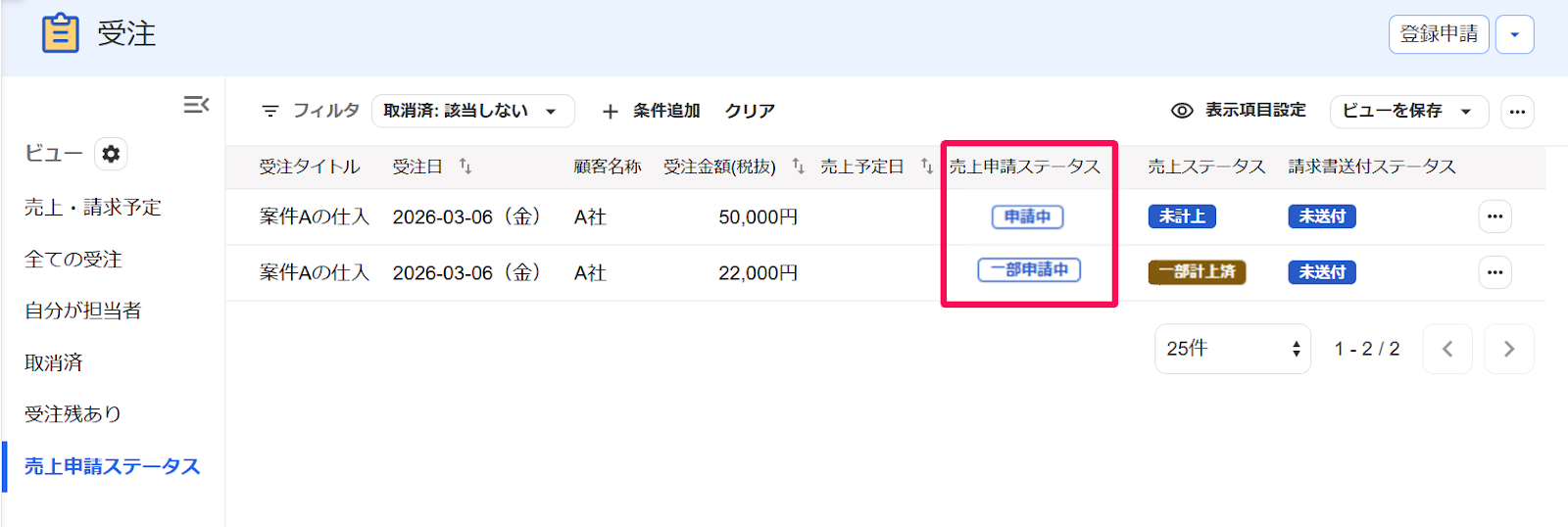
Task: Click 未送付 badge in the 22,000円 row
Action: (x=1322, y=272)
